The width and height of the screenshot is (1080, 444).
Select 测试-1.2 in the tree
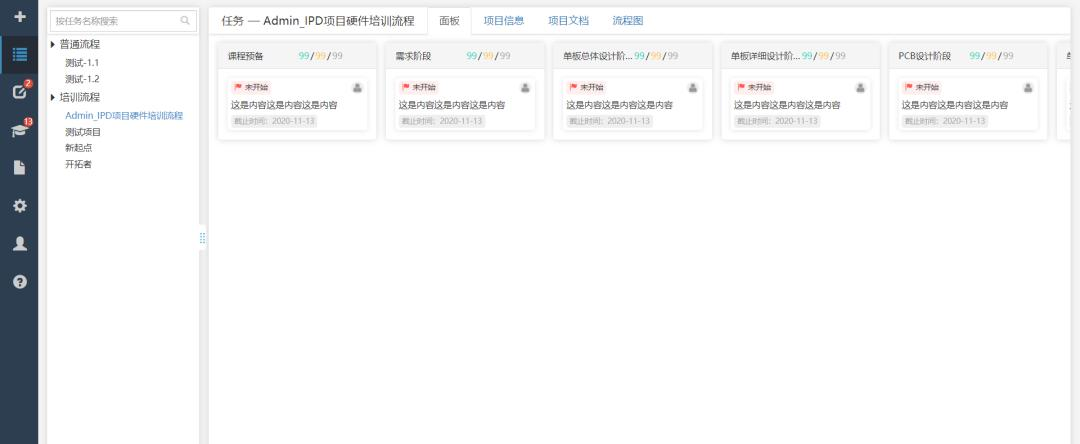point(82,79)
